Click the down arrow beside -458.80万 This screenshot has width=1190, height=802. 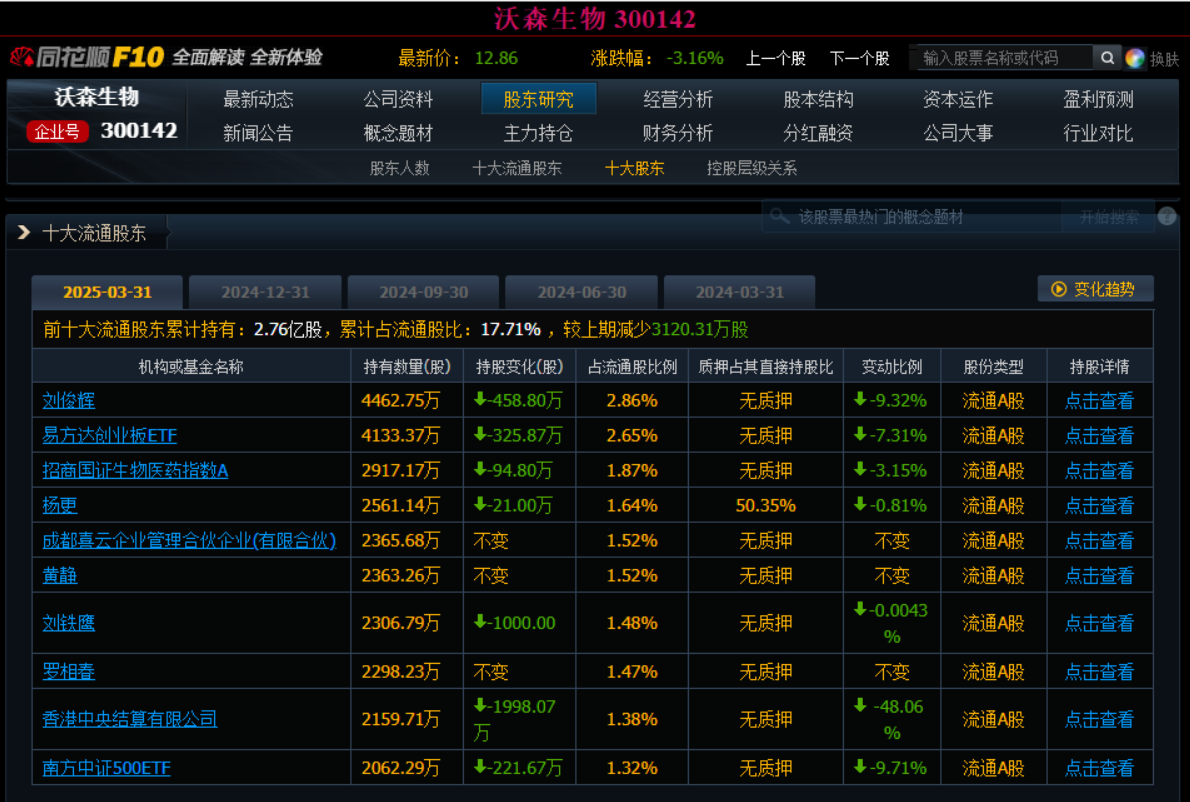[x=480, y=398]
